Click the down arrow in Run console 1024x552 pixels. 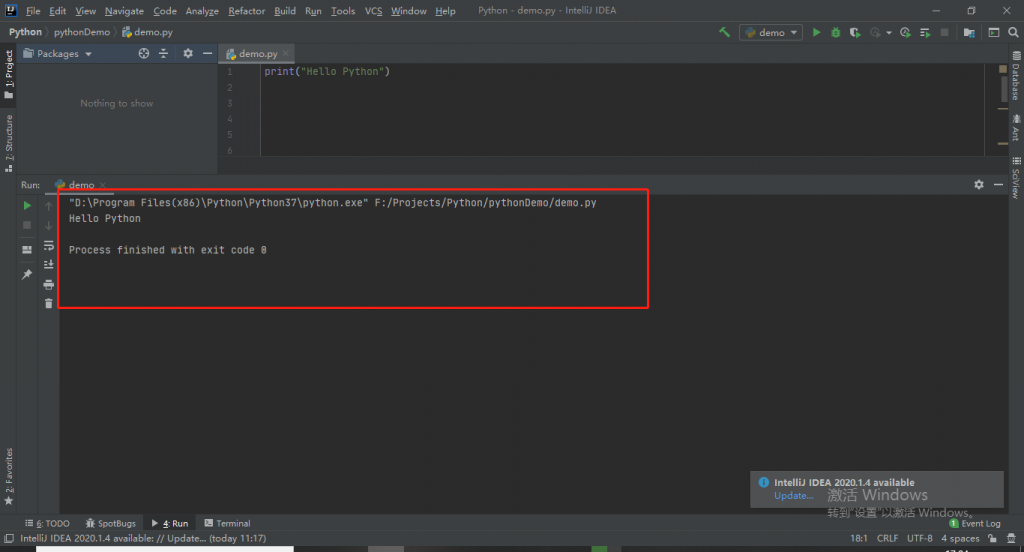(x=48, y=225)
